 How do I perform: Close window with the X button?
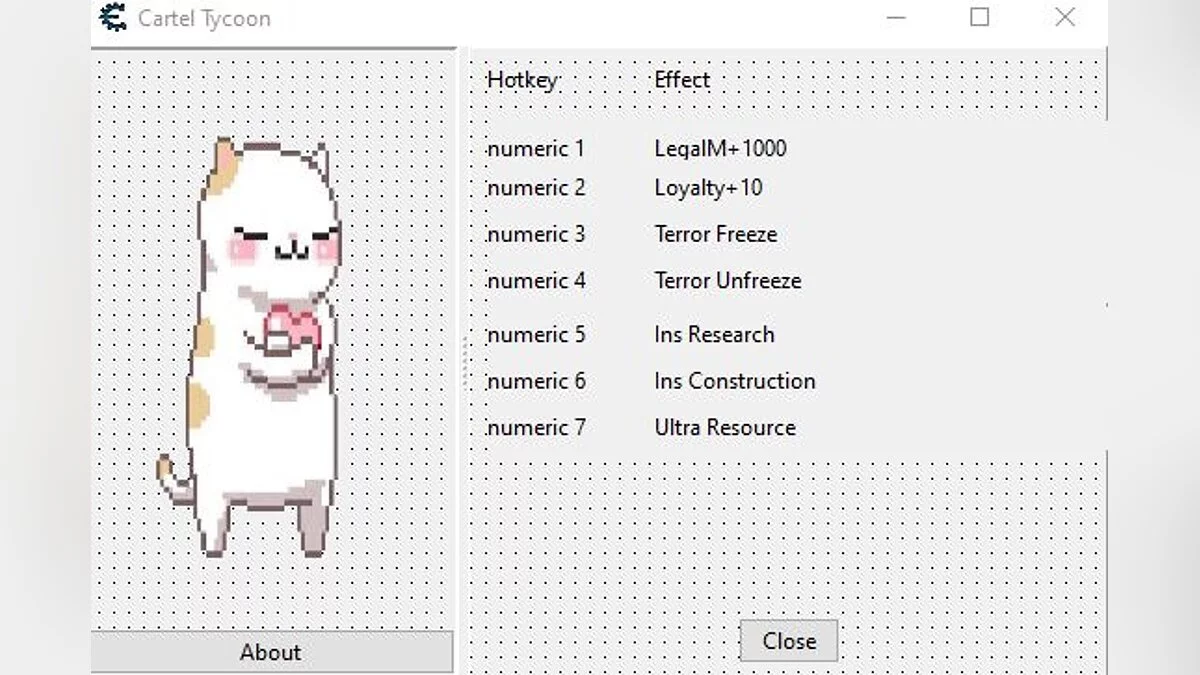coord(1065,17)
